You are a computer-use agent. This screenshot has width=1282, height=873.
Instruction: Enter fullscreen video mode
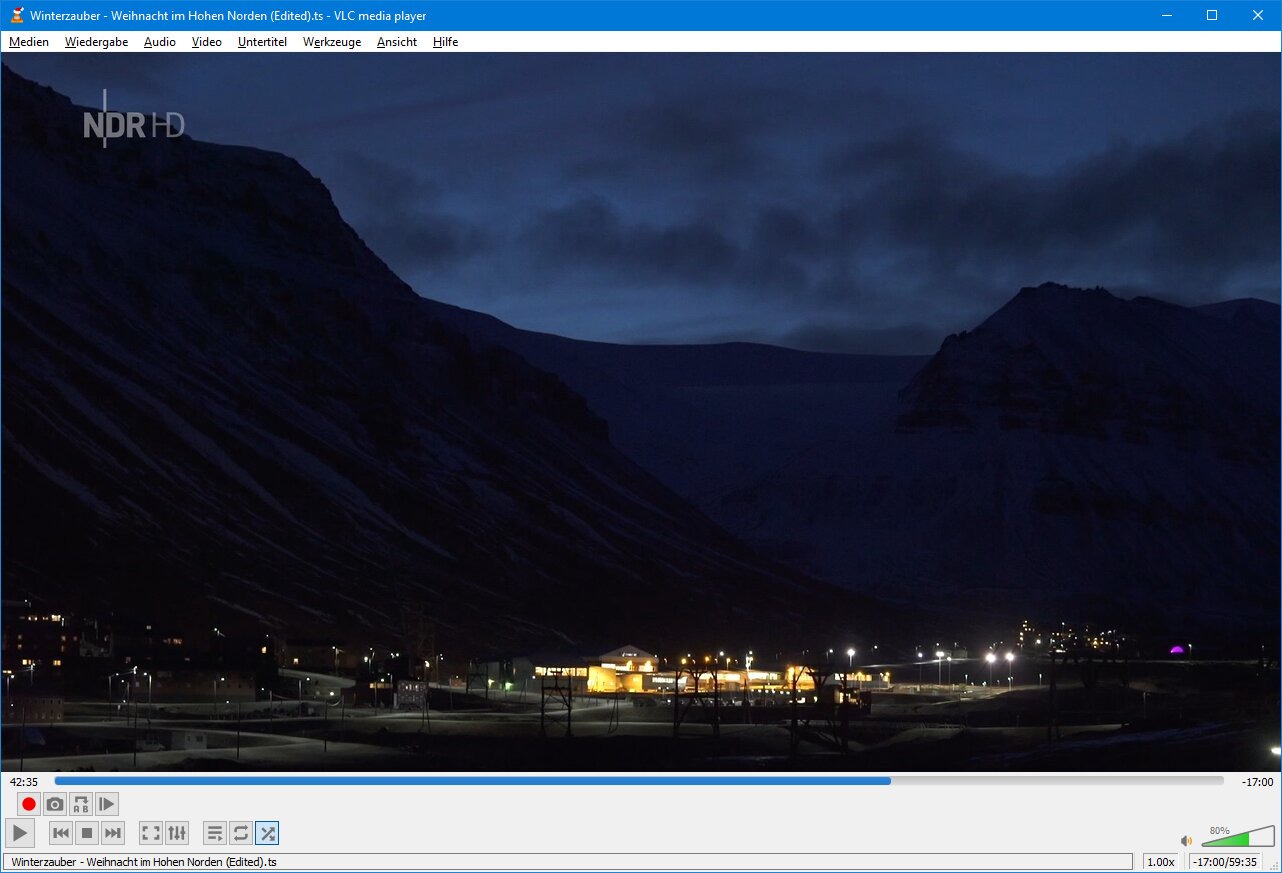151,833
